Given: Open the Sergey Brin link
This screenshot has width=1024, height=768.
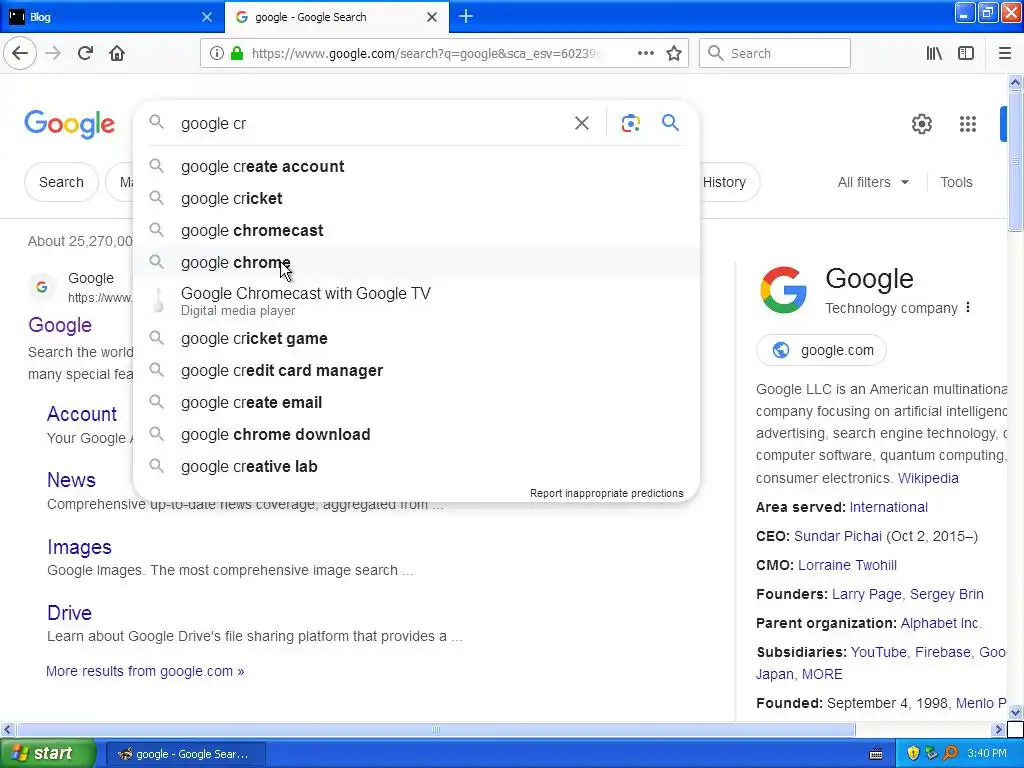Looking at the screenshot, I should click(946, 594).
